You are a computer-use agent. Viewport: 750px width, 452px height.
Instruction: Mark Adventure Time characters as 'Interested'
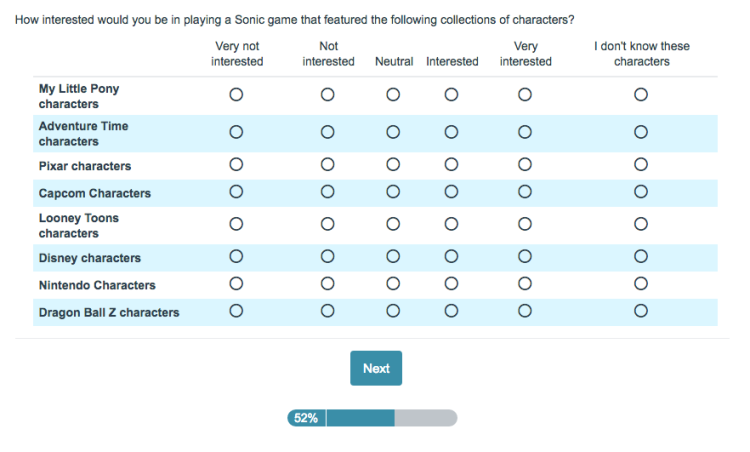coord(452,132)
